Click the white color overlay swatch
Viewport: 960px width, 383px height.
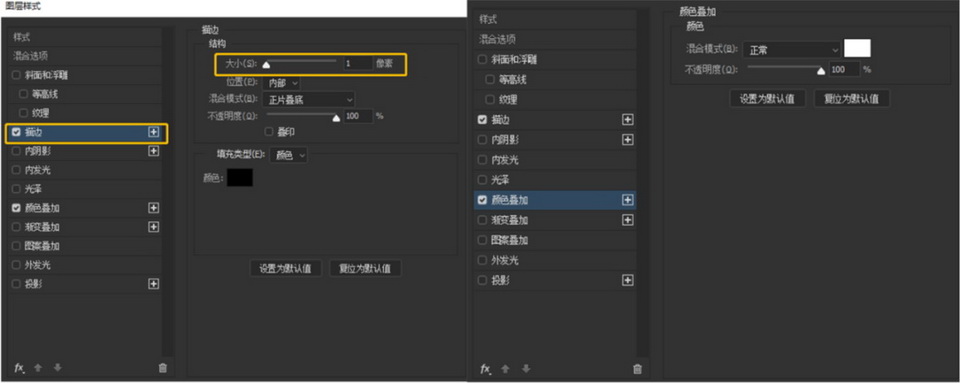[857, 48]
